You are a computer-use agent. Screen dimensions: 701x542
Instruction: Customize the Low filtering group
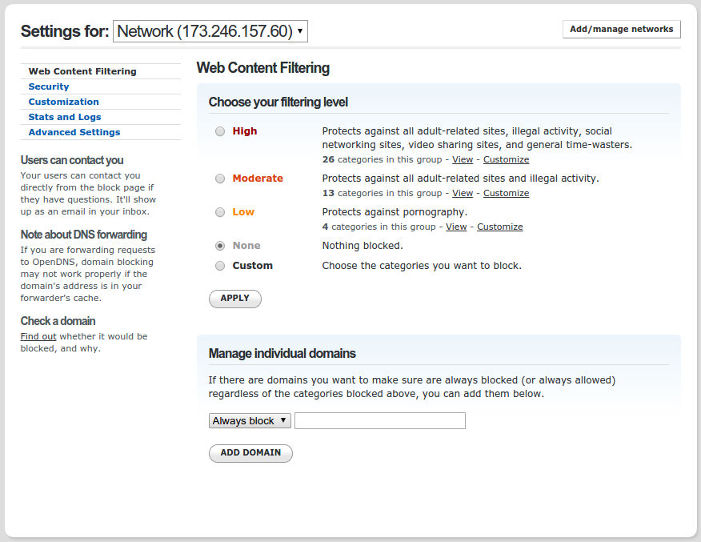point(500,227)
